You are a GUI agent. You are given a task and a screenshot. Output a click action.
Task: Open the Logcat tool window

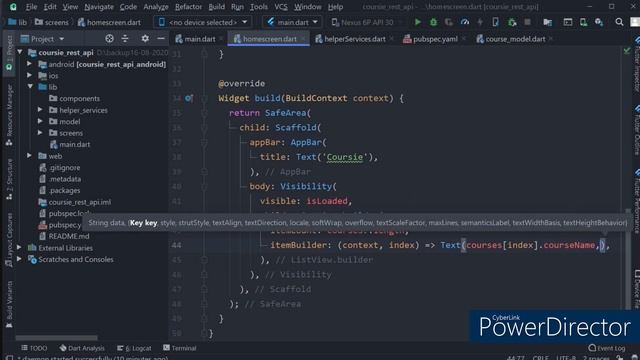134,348
